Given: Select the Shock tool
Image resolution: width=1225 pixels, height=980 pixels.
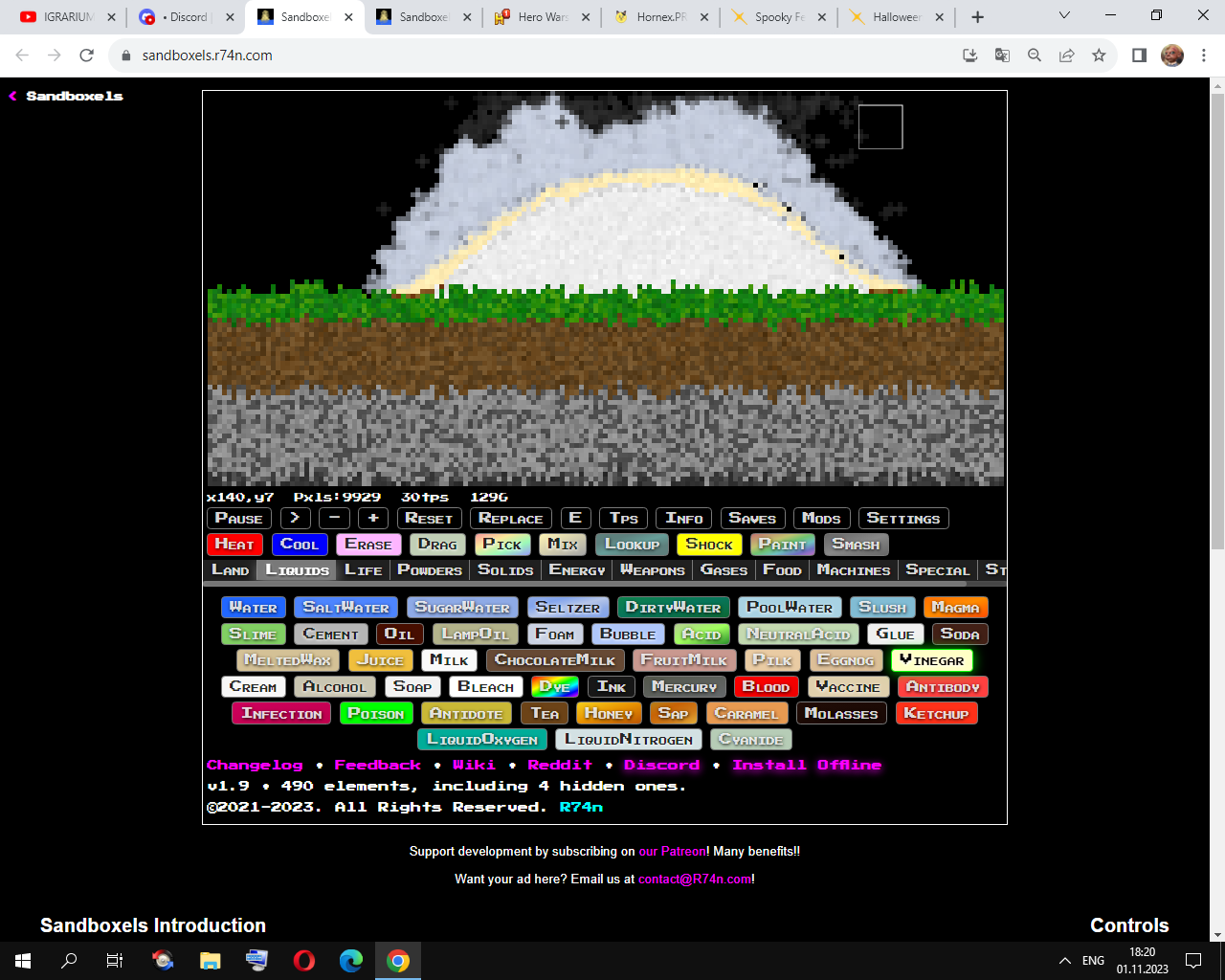Looking at the screenshot, I should click(x=709, y=544).
